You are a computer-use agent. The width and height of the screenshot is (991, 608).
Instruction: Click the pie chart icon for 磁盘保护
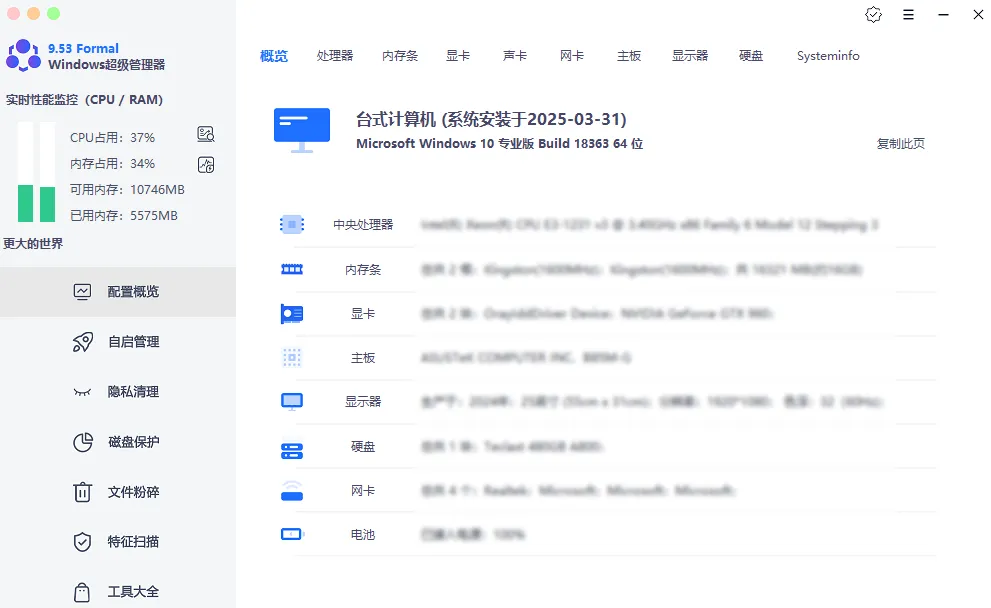click(82, 442)
